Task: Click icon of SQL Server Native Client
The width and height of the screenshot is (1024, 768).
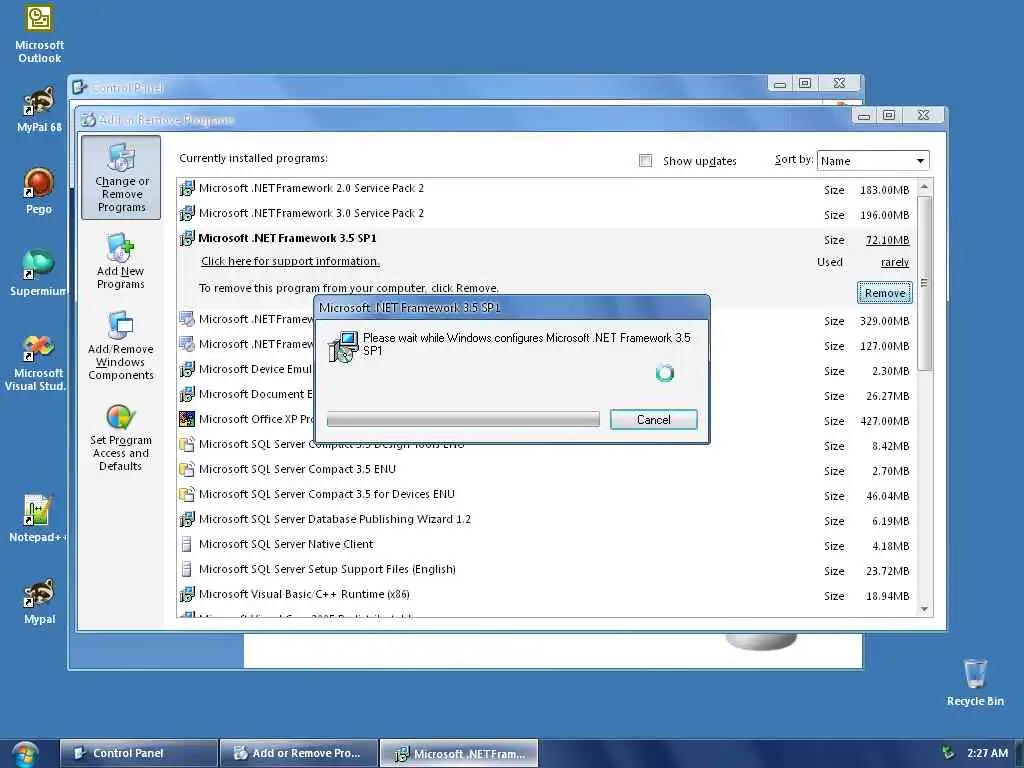Action: coord(187,544)
